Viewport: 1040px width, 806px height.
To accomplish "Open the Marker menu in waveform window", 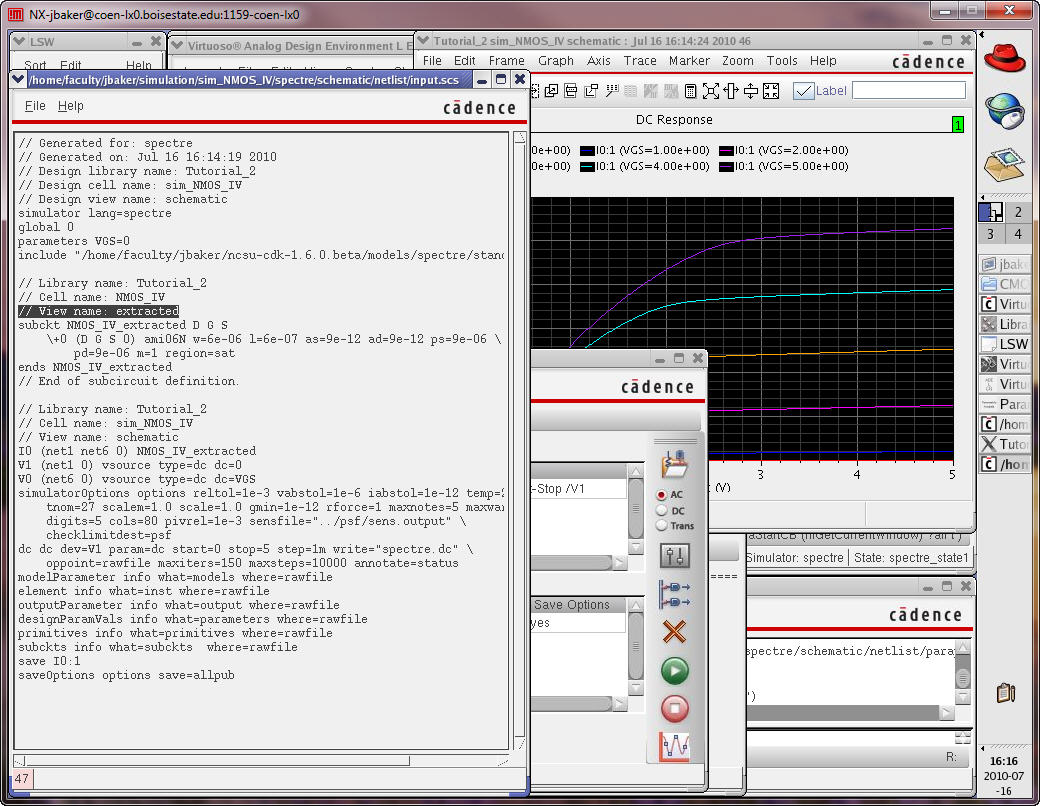I will click(x=689, y=61).
